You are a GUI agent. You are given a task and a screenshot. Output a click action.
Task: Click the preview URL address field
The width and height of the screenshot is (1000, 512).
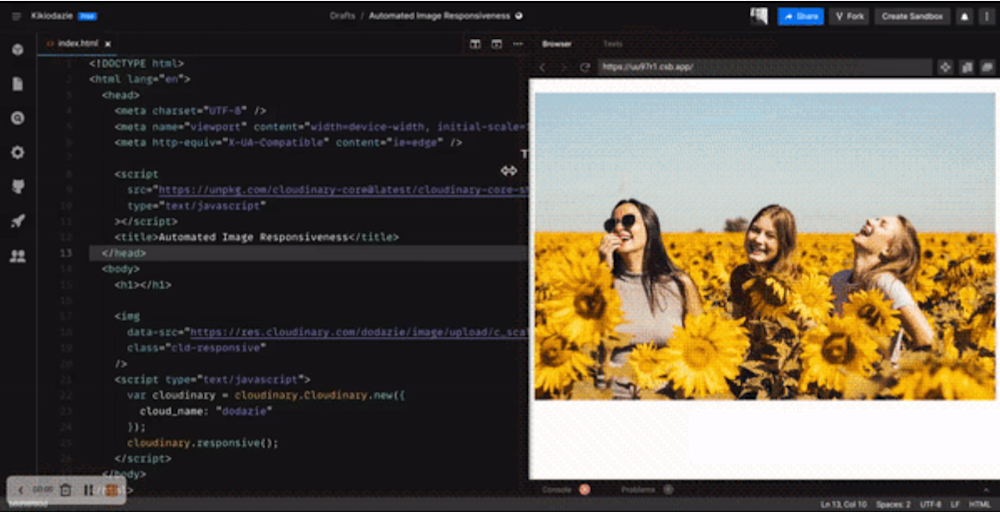click(x=765, y=67)
